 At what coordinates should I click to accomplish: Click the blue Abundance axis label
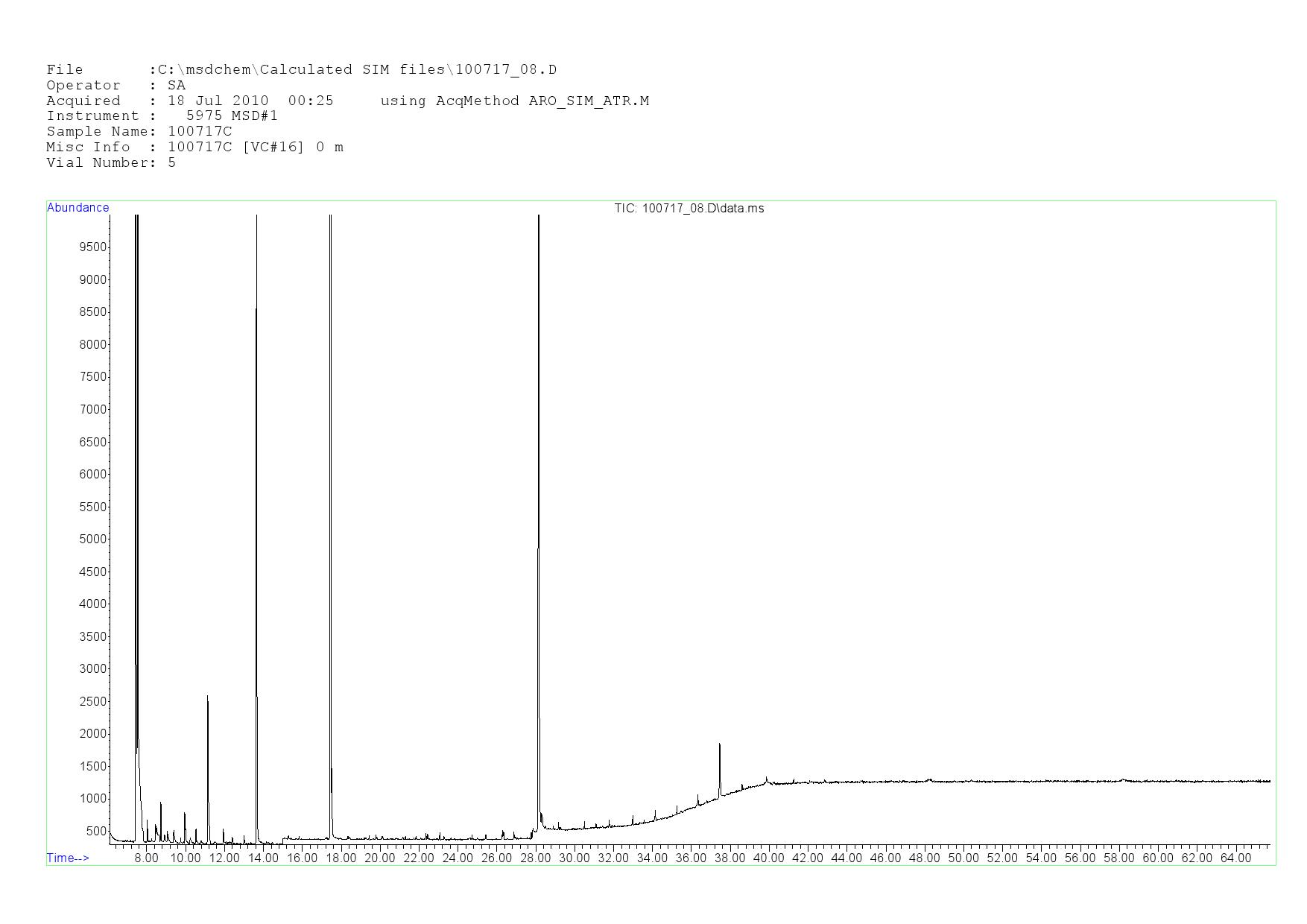pos(77,208)
